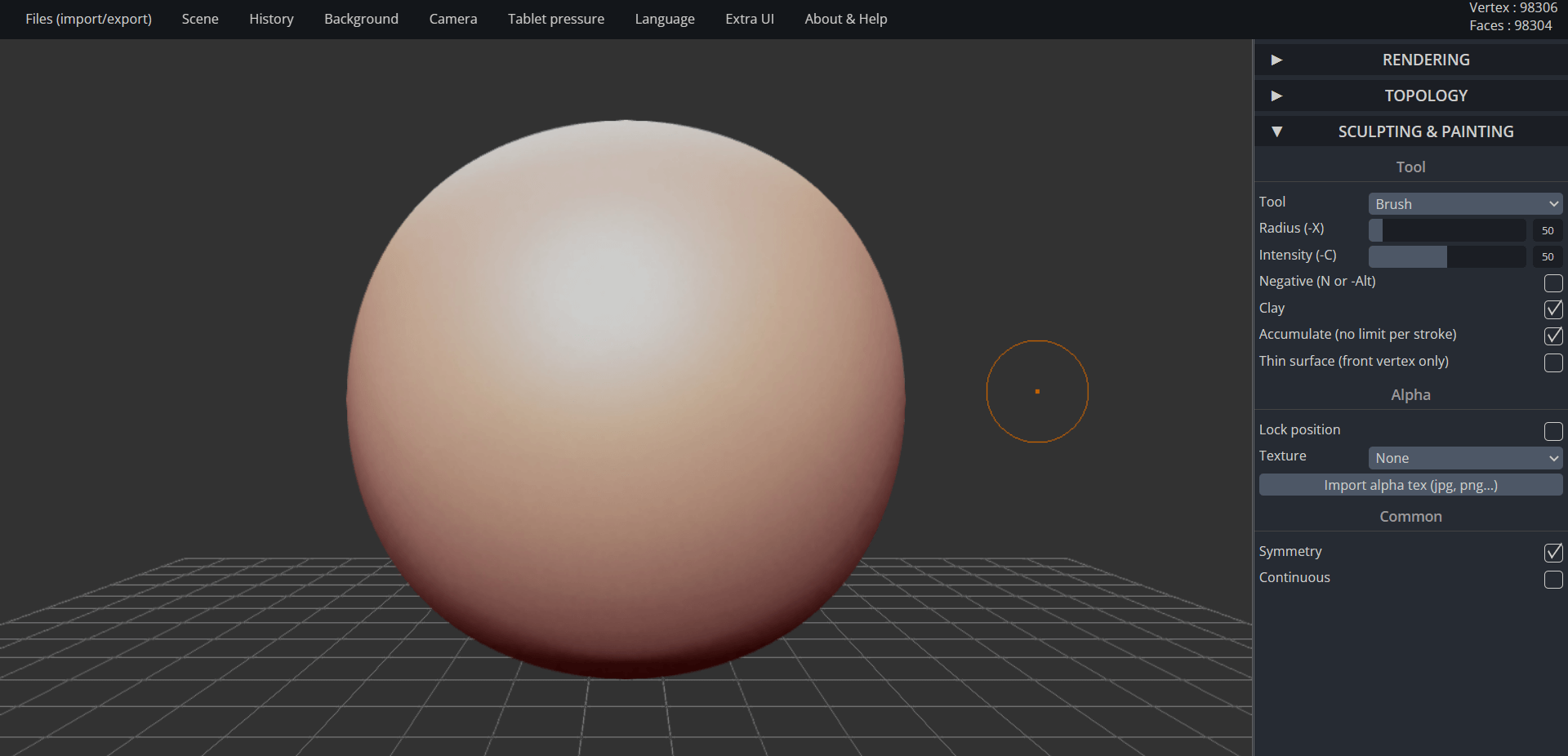Expand the TOPOLOGY panel arrow

(x=1276, y=96)
